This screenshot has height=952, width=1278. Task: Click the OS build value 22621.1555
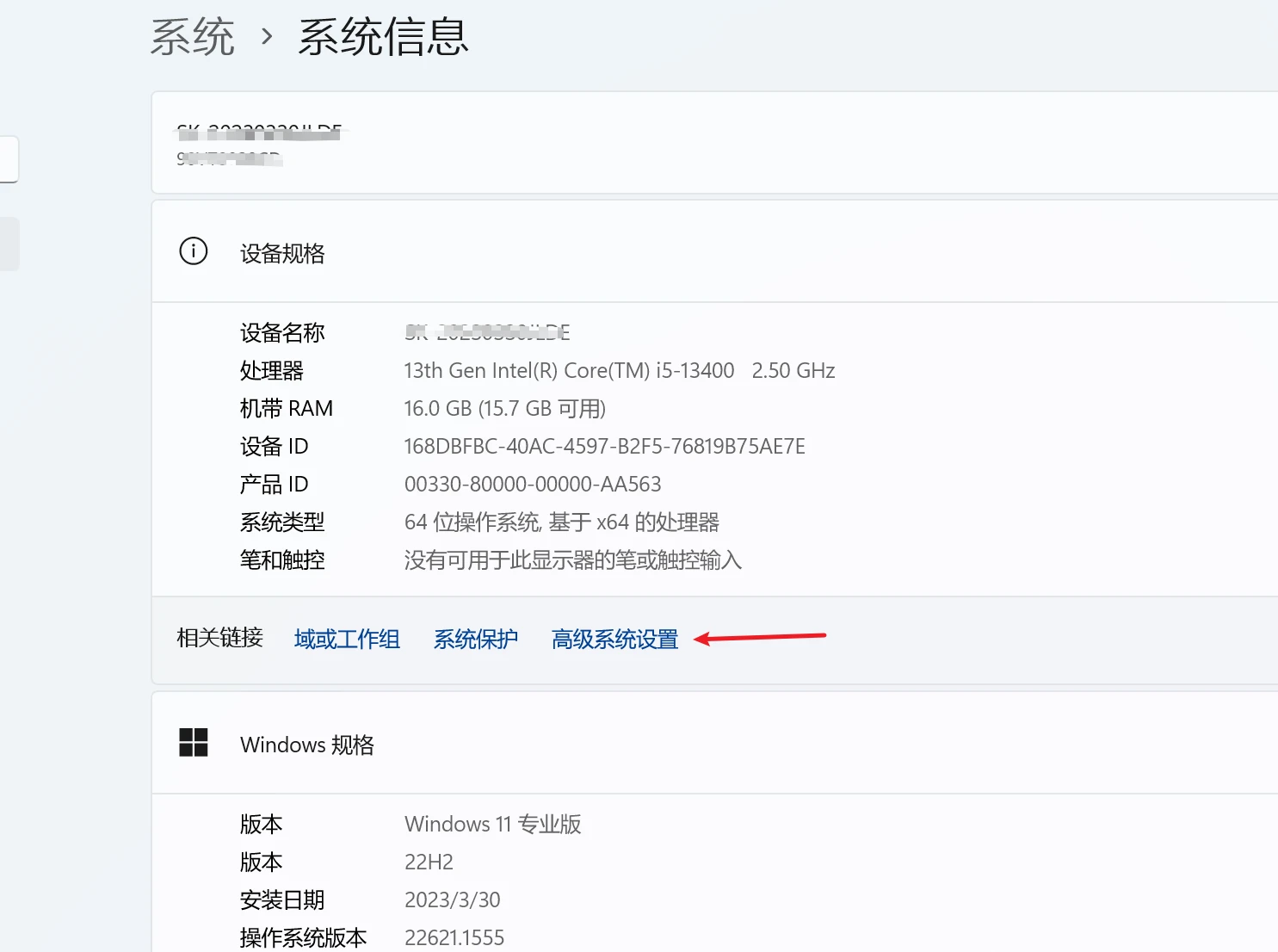click(454, 937)
